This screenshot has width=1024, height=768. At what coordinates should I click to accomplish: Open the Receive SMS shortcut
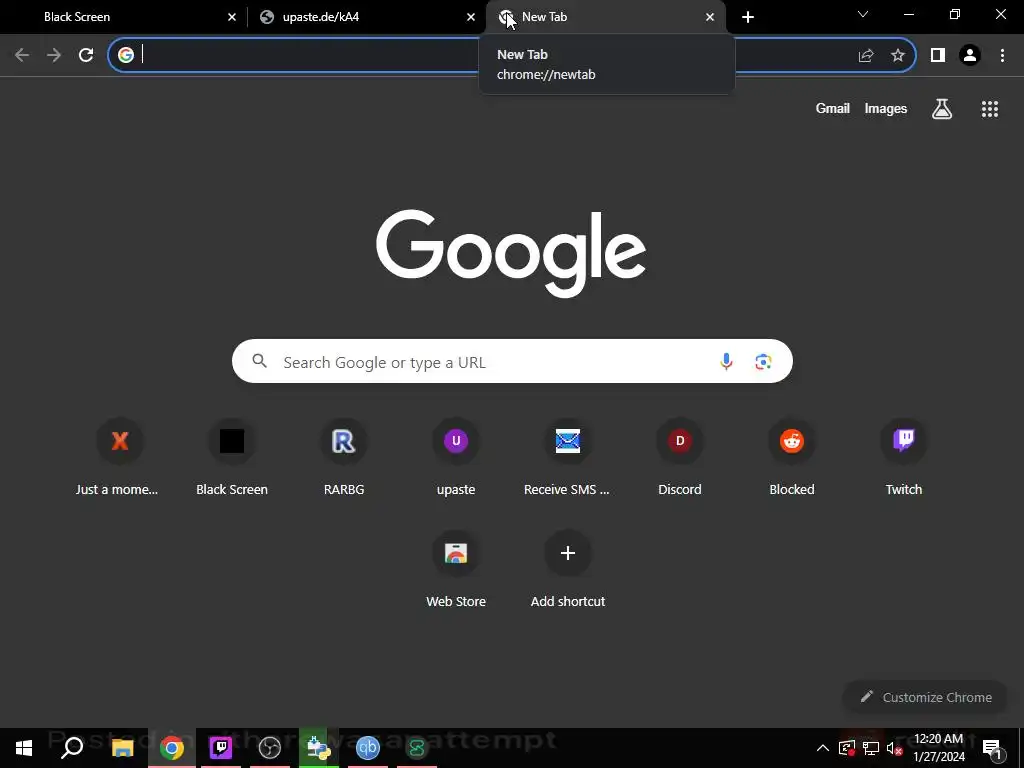(x=568, y=458)
